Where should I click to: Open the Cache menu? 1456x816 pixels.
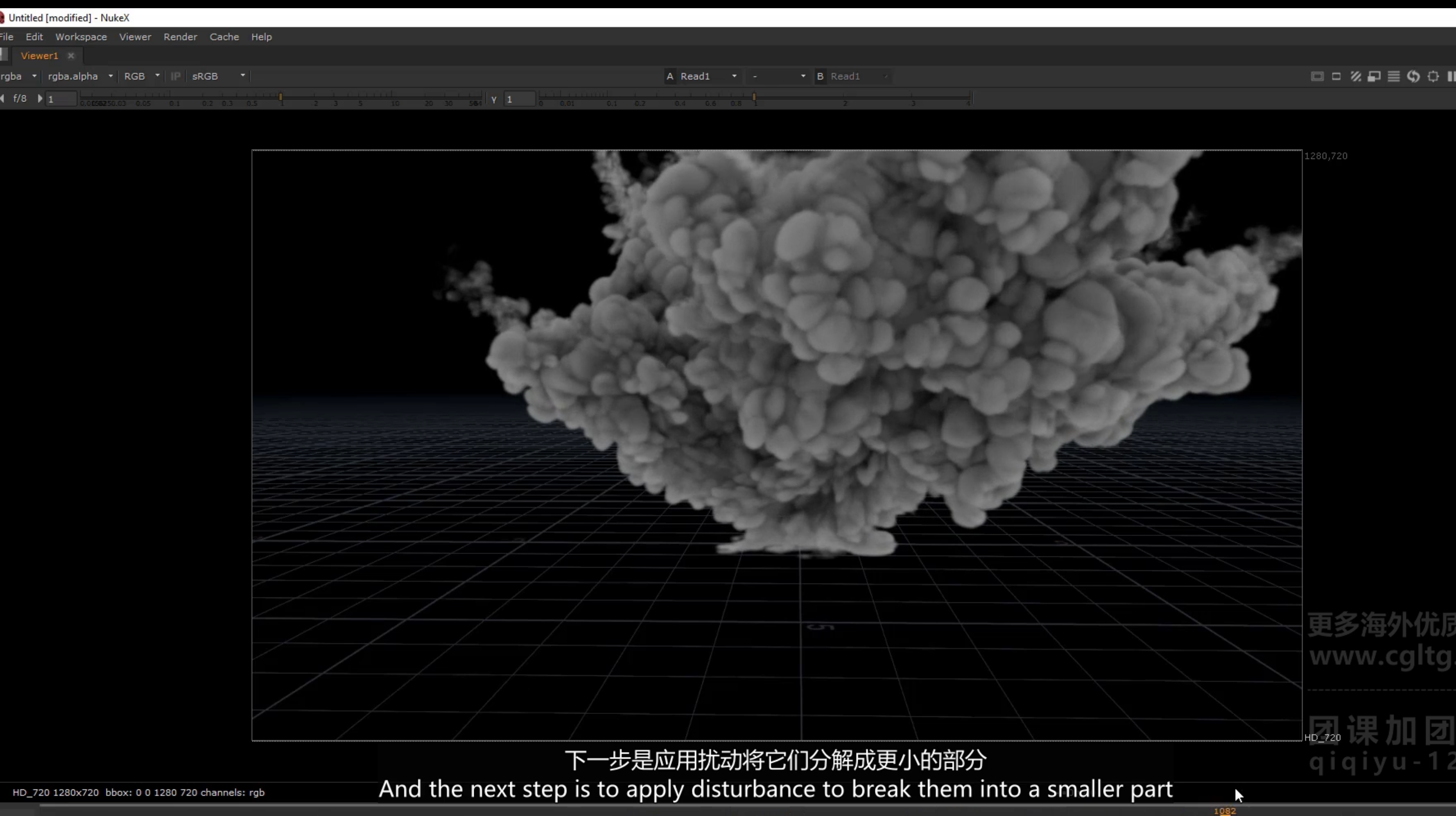click(x=224, y=37)
